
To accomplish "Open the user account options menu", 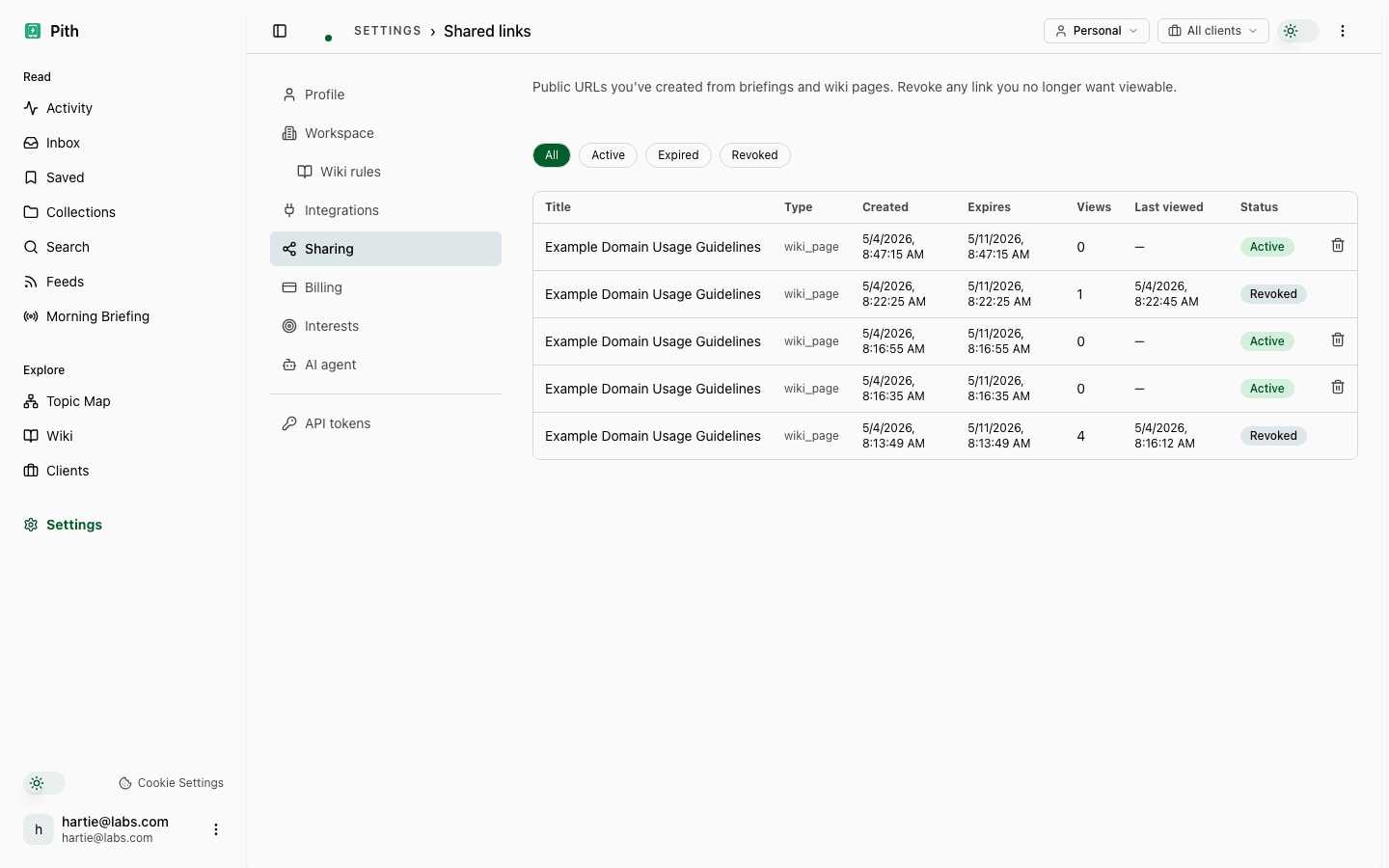I will (x=216, y=829).
